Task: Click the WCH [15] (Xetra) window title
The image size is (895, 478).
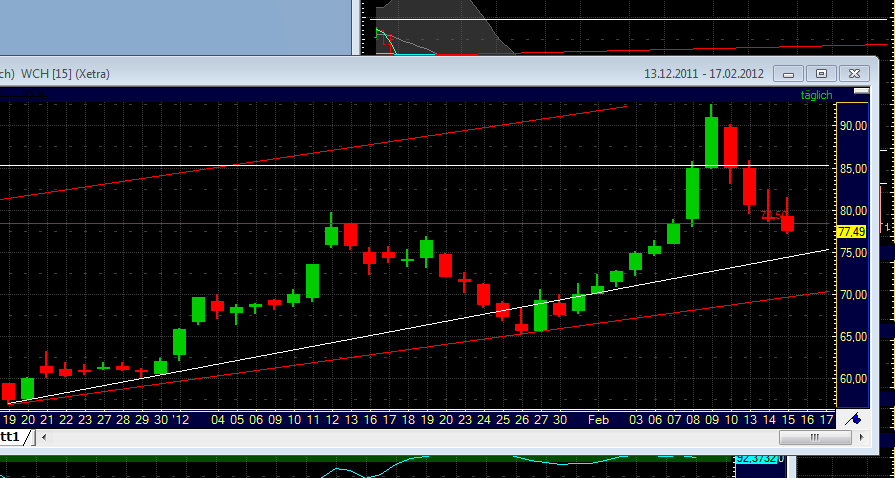Action: pos(64,74)
